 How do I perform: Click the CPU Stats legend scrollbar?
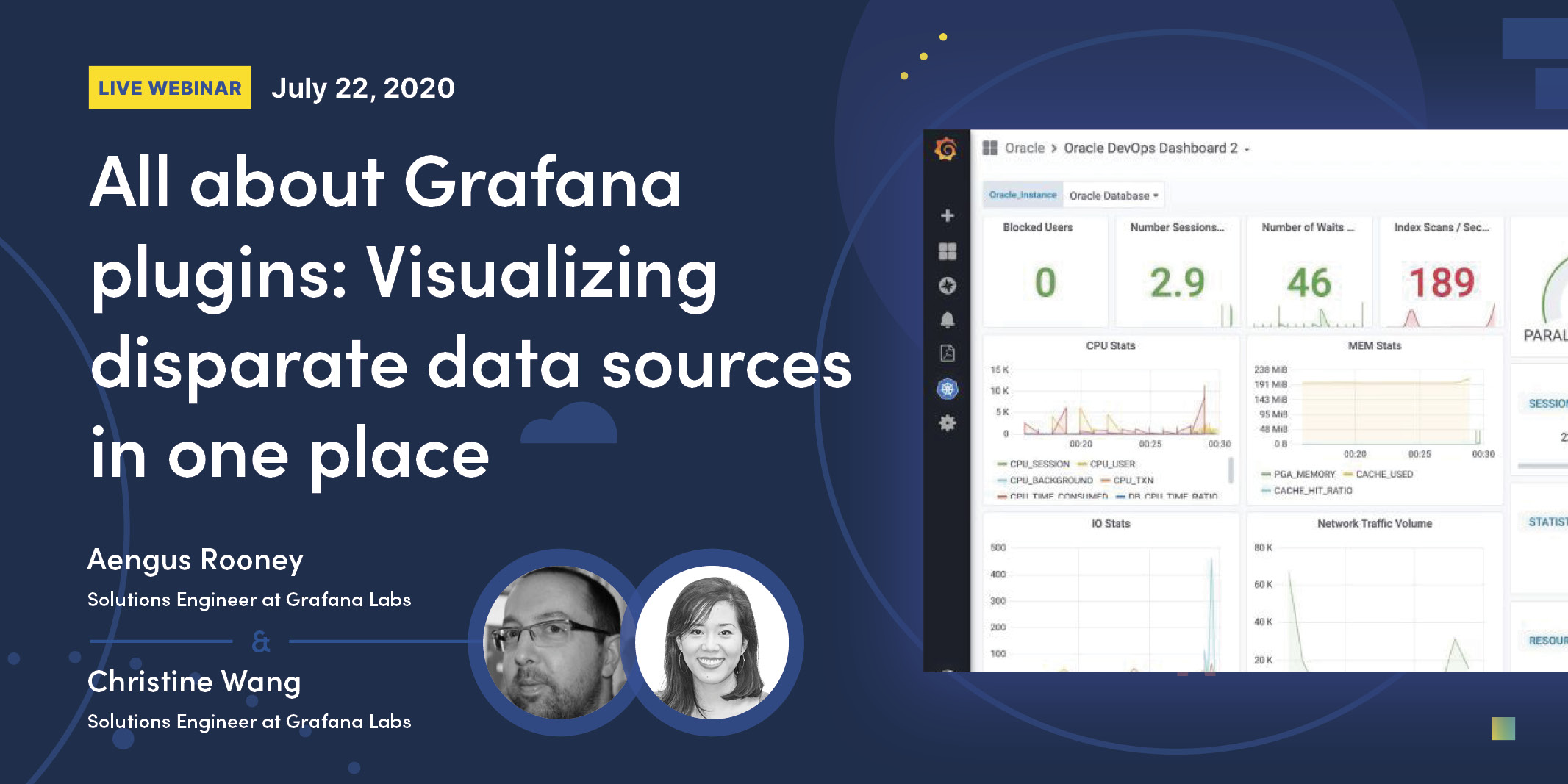pyautogui.click(x=1231, y=469)
